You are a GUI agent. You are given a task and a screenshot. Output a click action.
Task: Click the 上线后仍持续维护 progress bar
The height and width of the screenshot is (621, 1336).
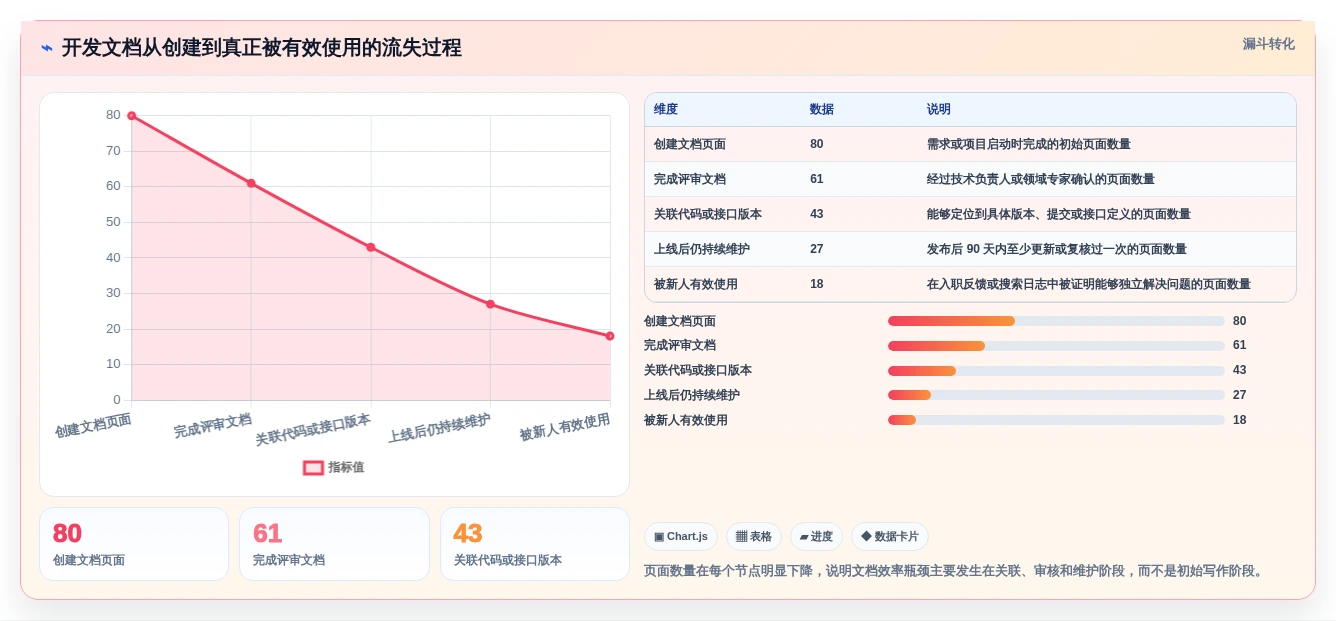(x=1056, y=395)
